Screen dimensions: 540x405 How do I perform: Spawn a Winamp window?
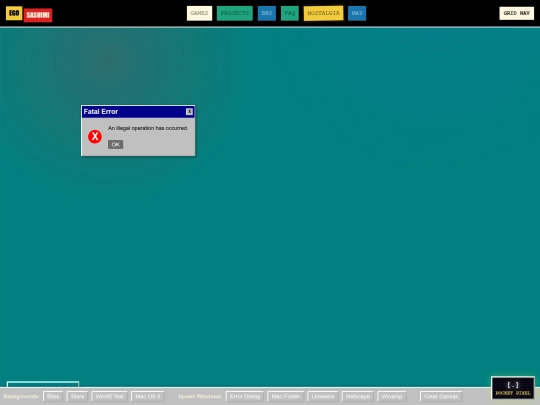tap(392, 396)
